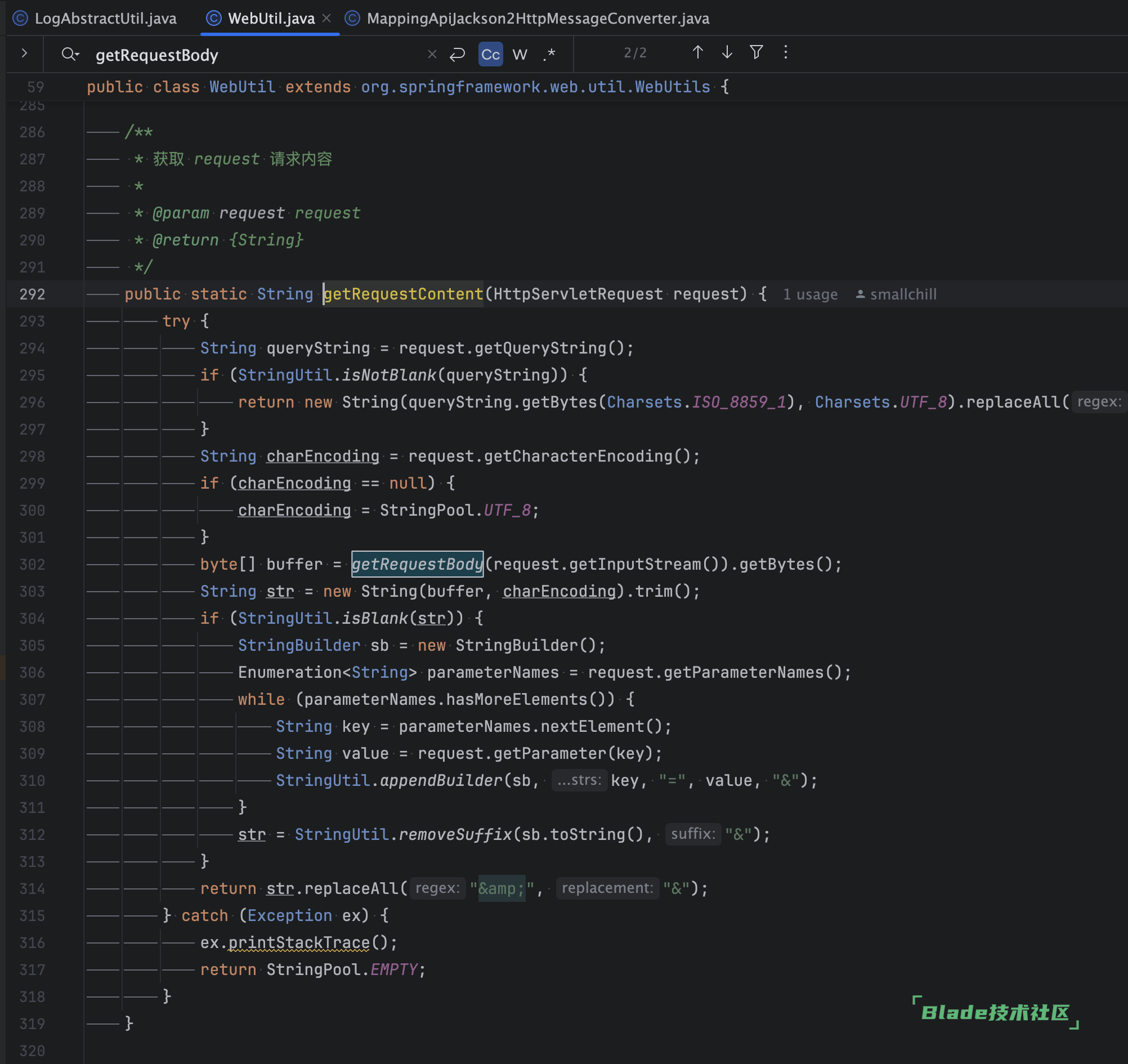
Task: Click line number 292 in gutter
Action: click(32, 294)
